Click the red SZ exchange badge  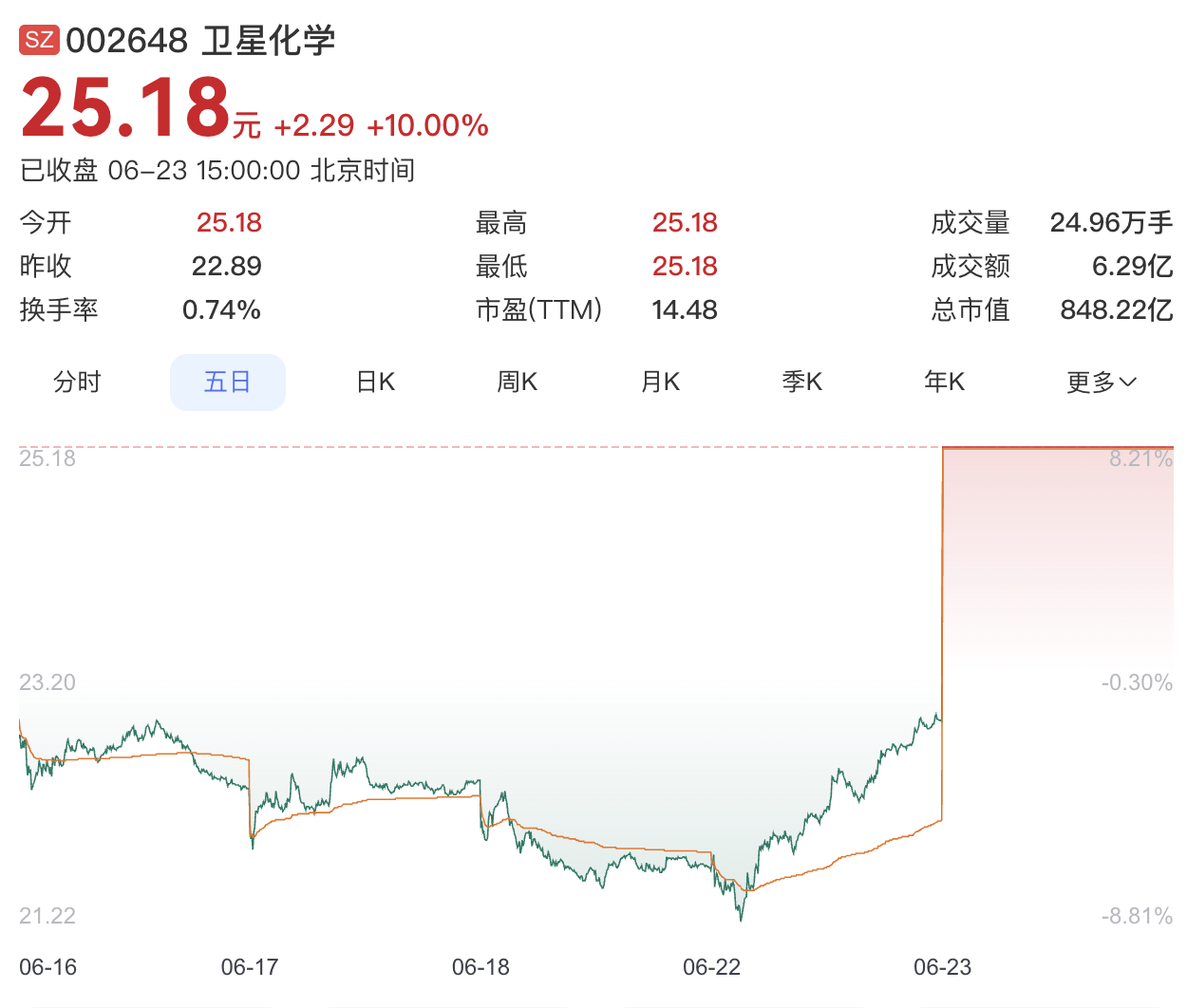click(40, 40)
